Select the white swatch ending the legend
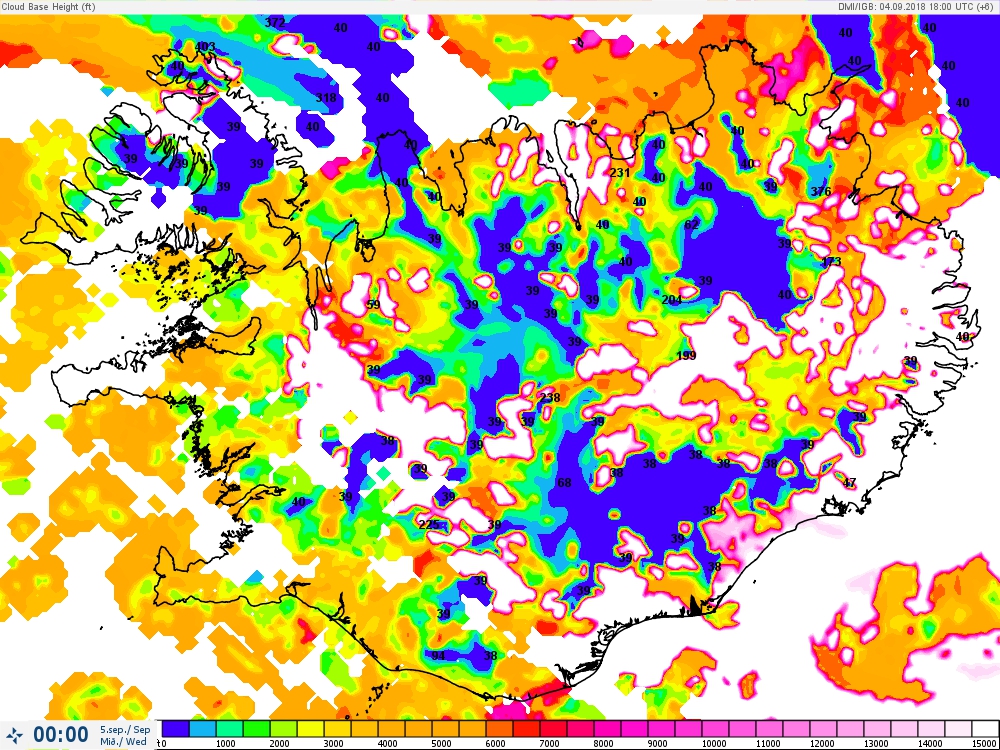The height and width of the screenshot is (750, 1000). [983, 728]
